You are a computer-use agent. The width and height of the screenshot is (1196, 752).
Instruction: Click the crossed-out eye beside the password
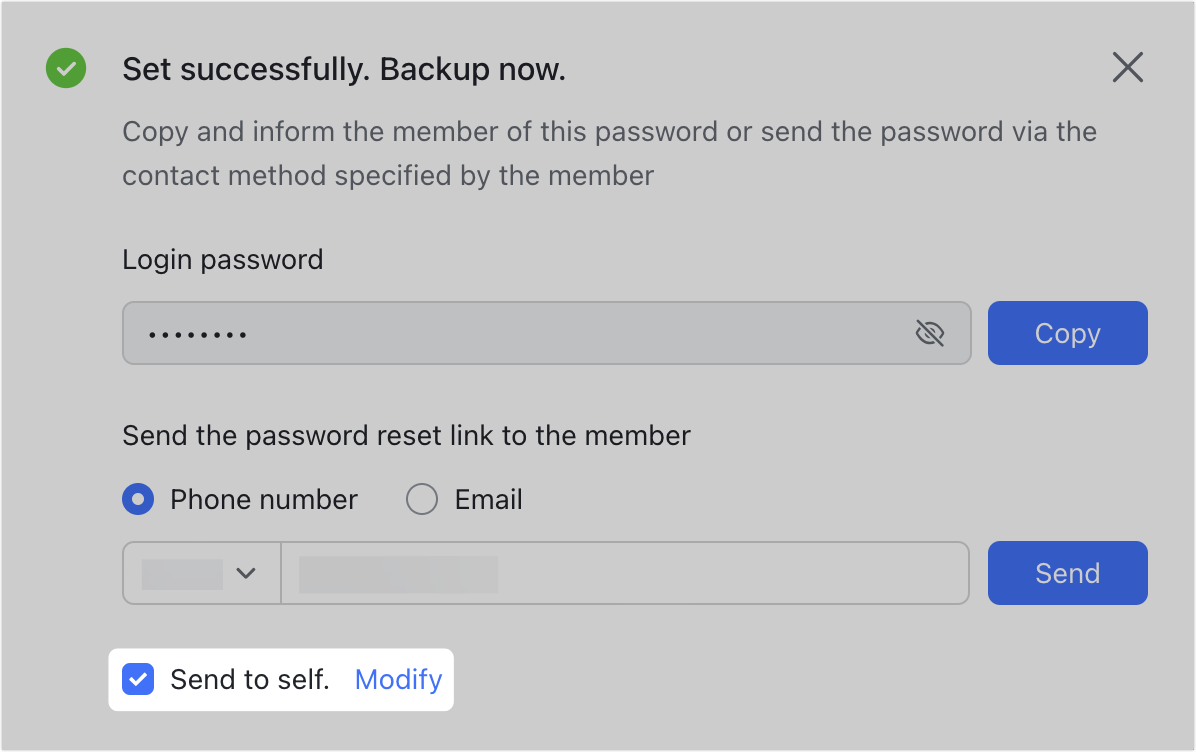tap(930, 333)
